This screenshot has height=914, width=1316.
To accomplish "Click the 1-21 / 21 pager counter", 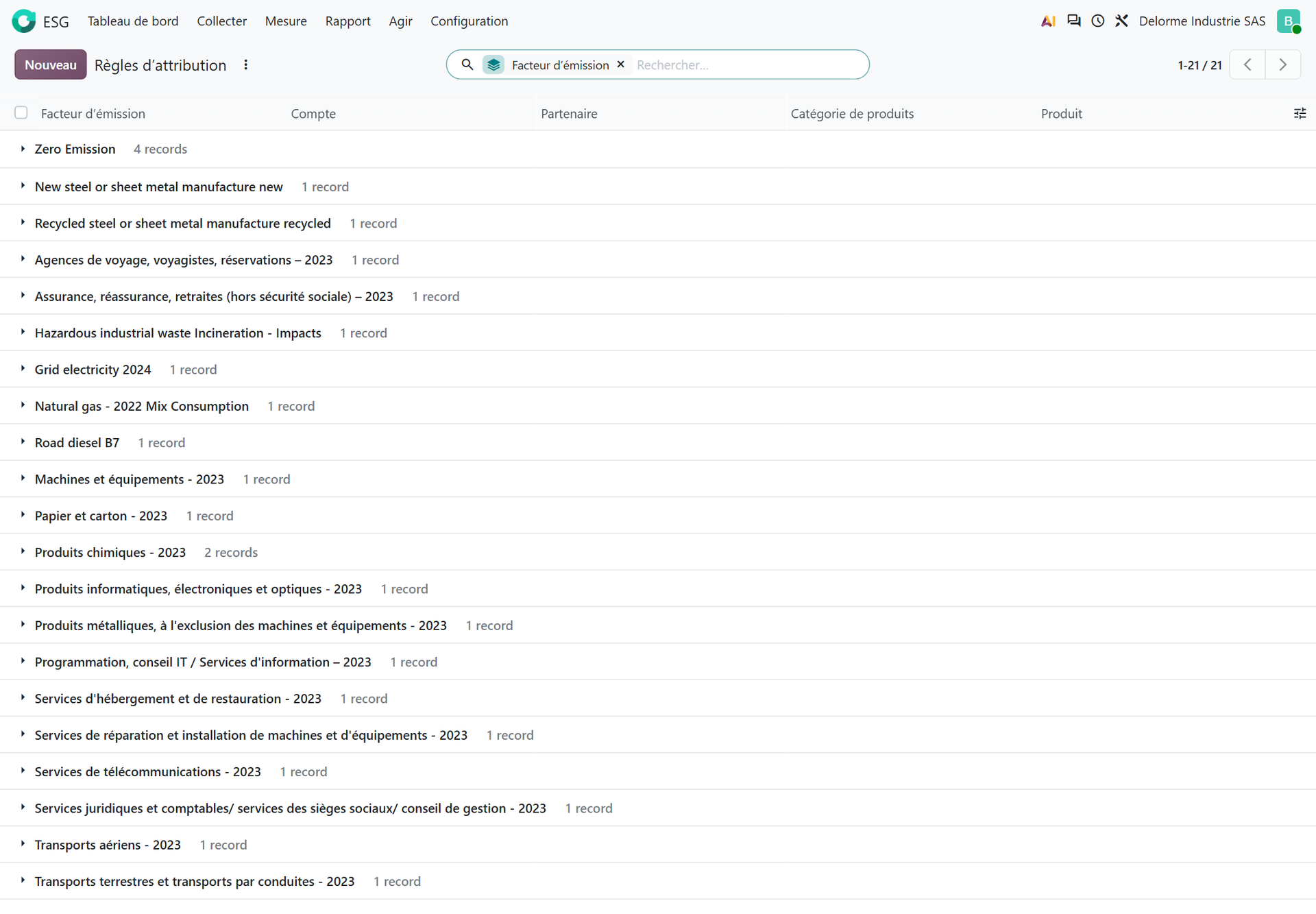I will pyautogui.click(x=1199, y=65).
